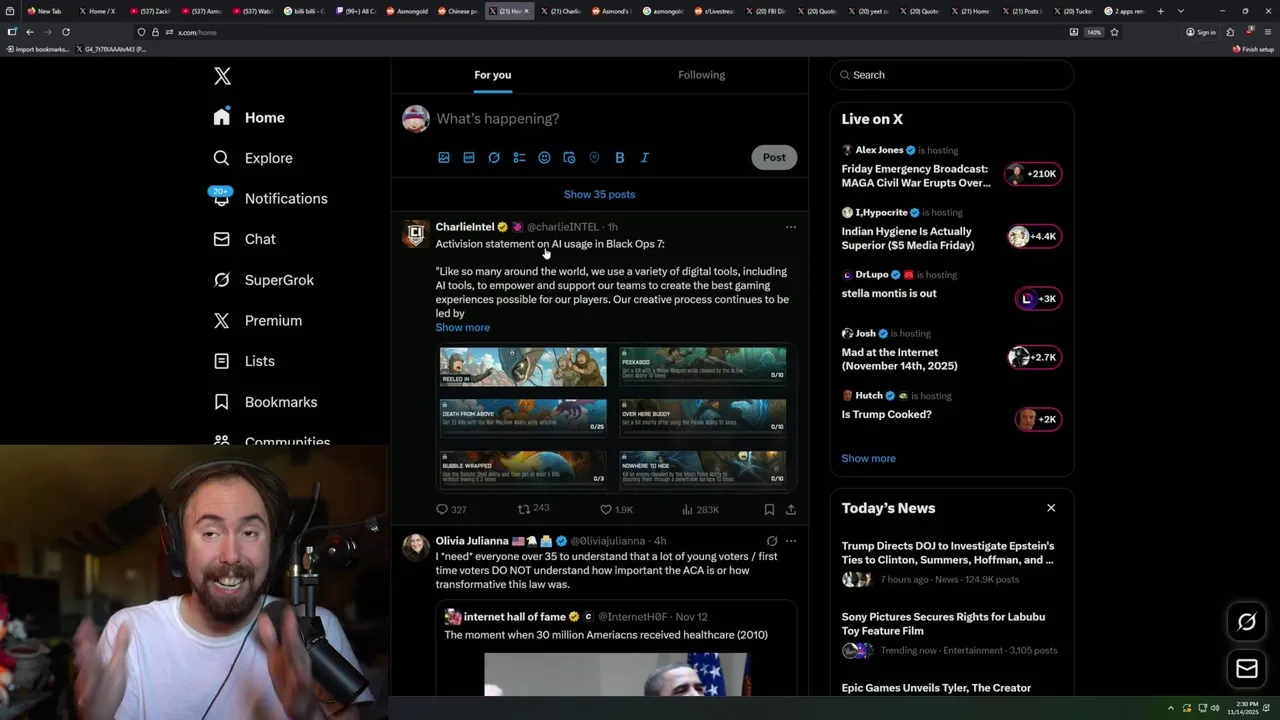Reply to CharlieIntel post (327)

pos(451,510)
